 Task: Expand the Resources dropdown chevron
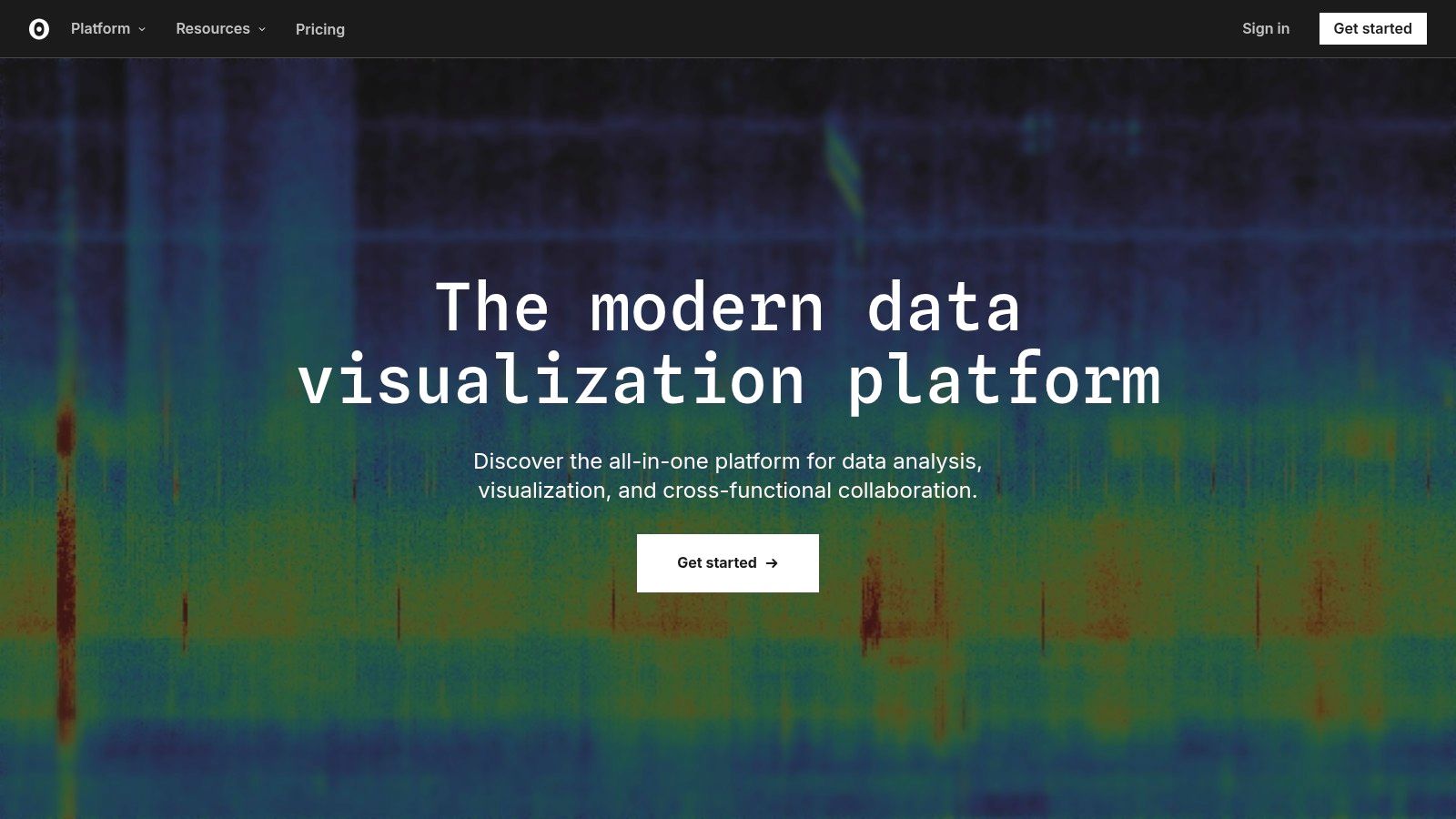[262, 29]
